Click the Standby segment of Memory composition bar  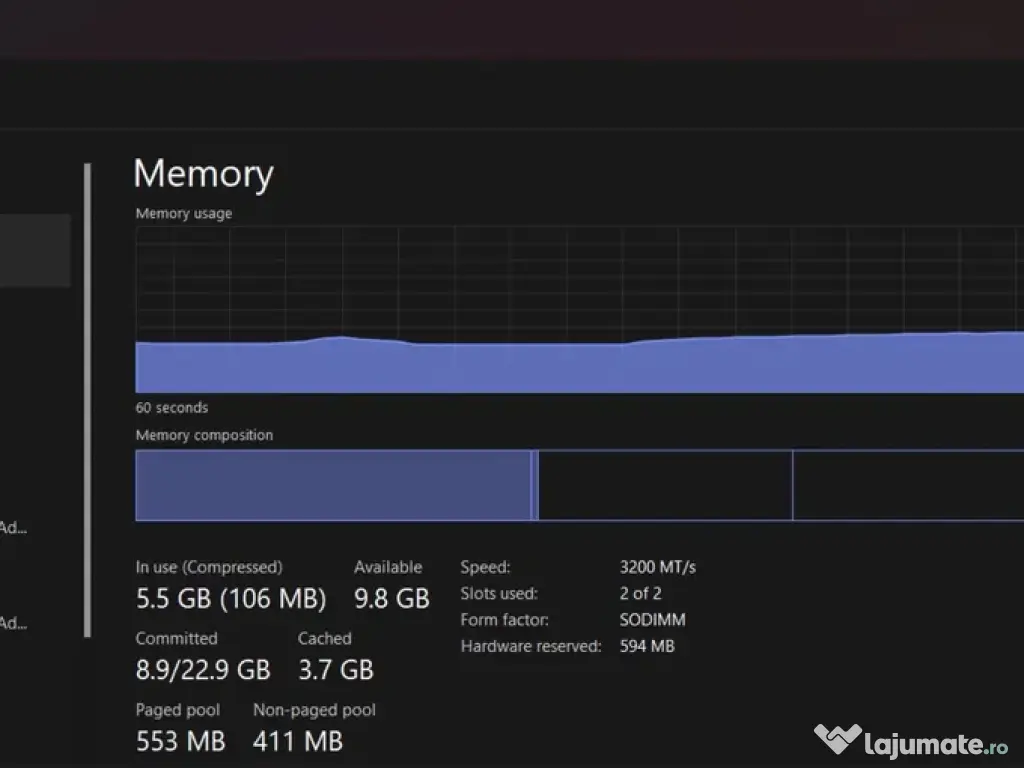coord(665,486)
